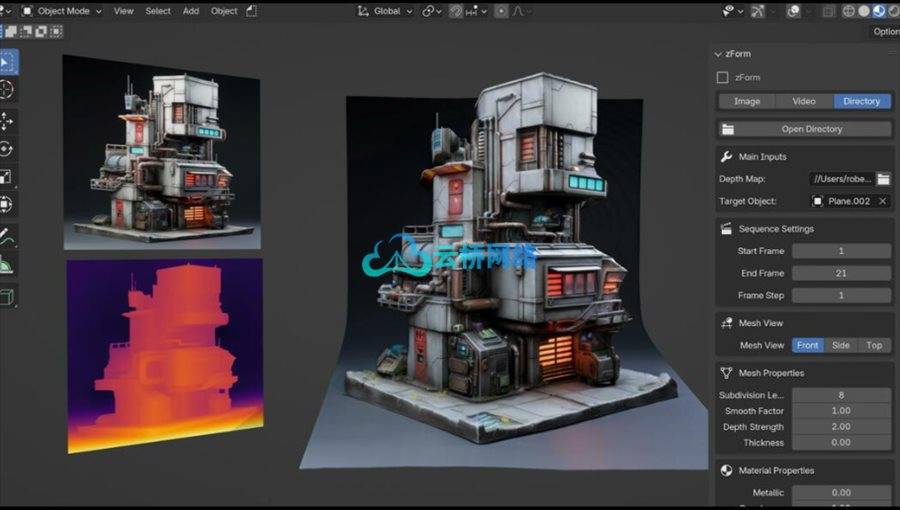Viewport: 900px width, 510px height.
Task: Click the Sequence Settings clapper icon
Action: (726, 229)
